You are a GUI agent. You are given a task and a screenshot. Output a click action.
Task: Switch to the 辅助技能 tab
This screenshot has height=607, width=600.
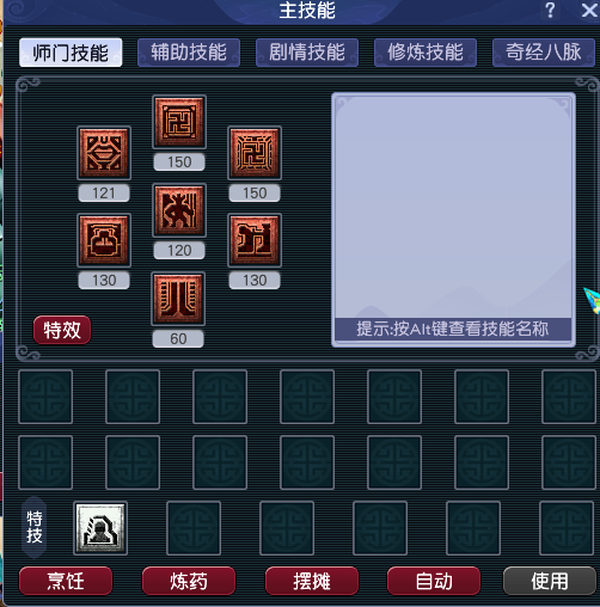coord(189,52)
